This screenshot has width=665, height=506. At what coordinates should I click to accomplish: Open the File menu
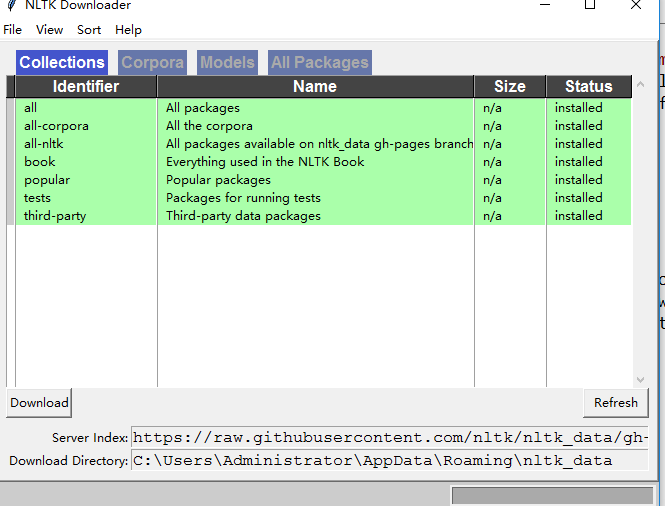coord(12,30)
